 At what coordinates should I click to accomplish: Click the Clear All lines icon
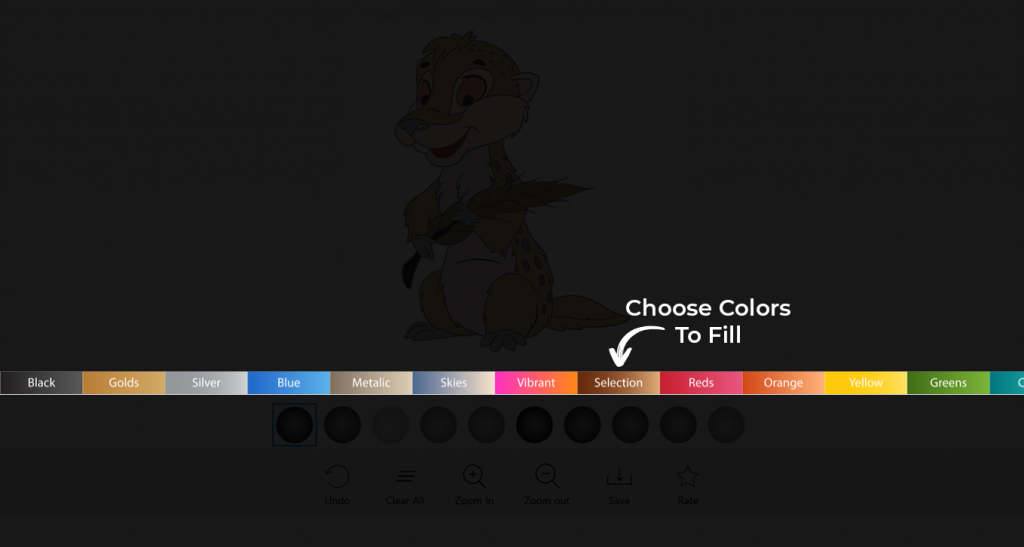tap(406, 477)
